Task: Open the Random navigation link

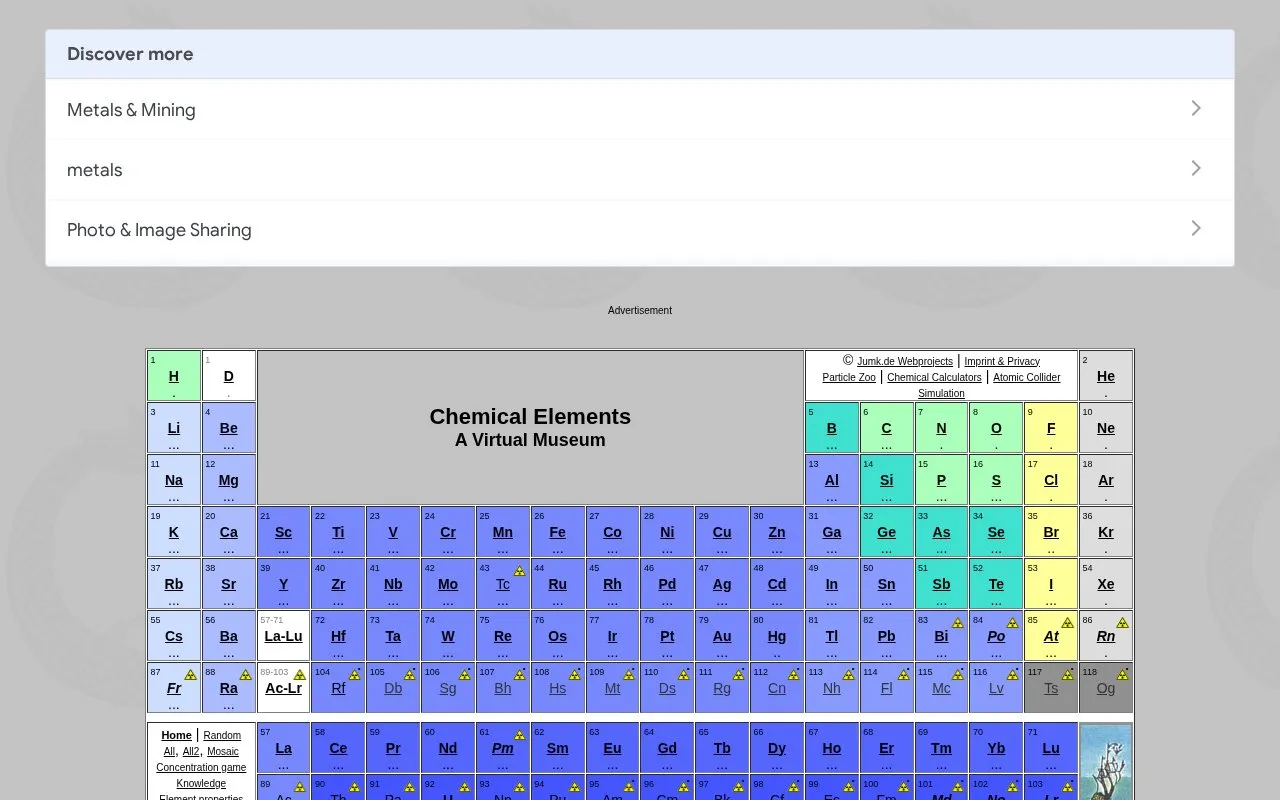Action: coord(222,735)
